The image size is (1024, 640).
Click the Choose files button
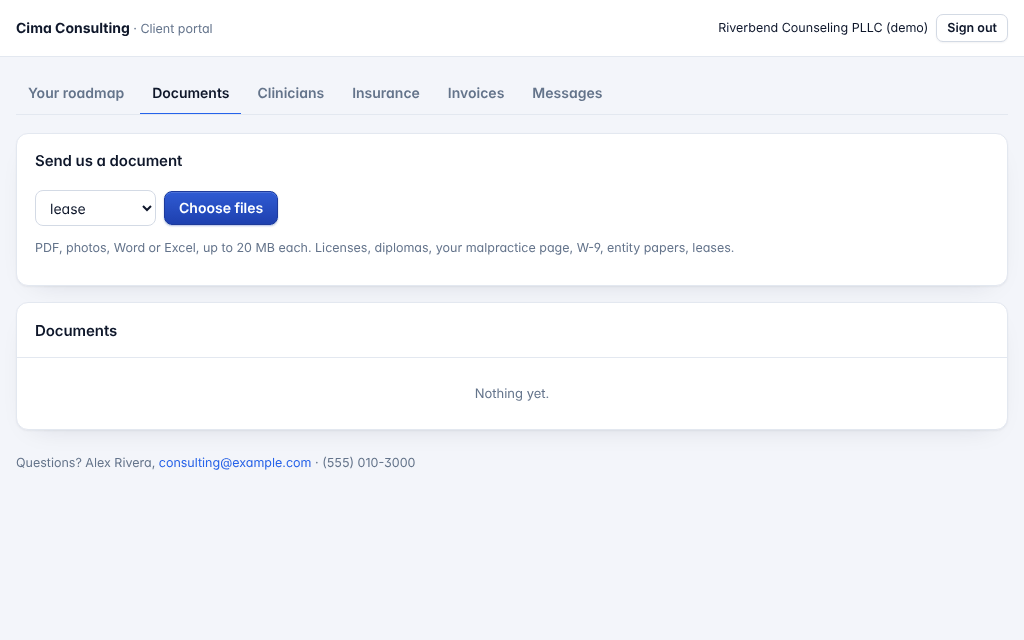click(x=221, y=208)
